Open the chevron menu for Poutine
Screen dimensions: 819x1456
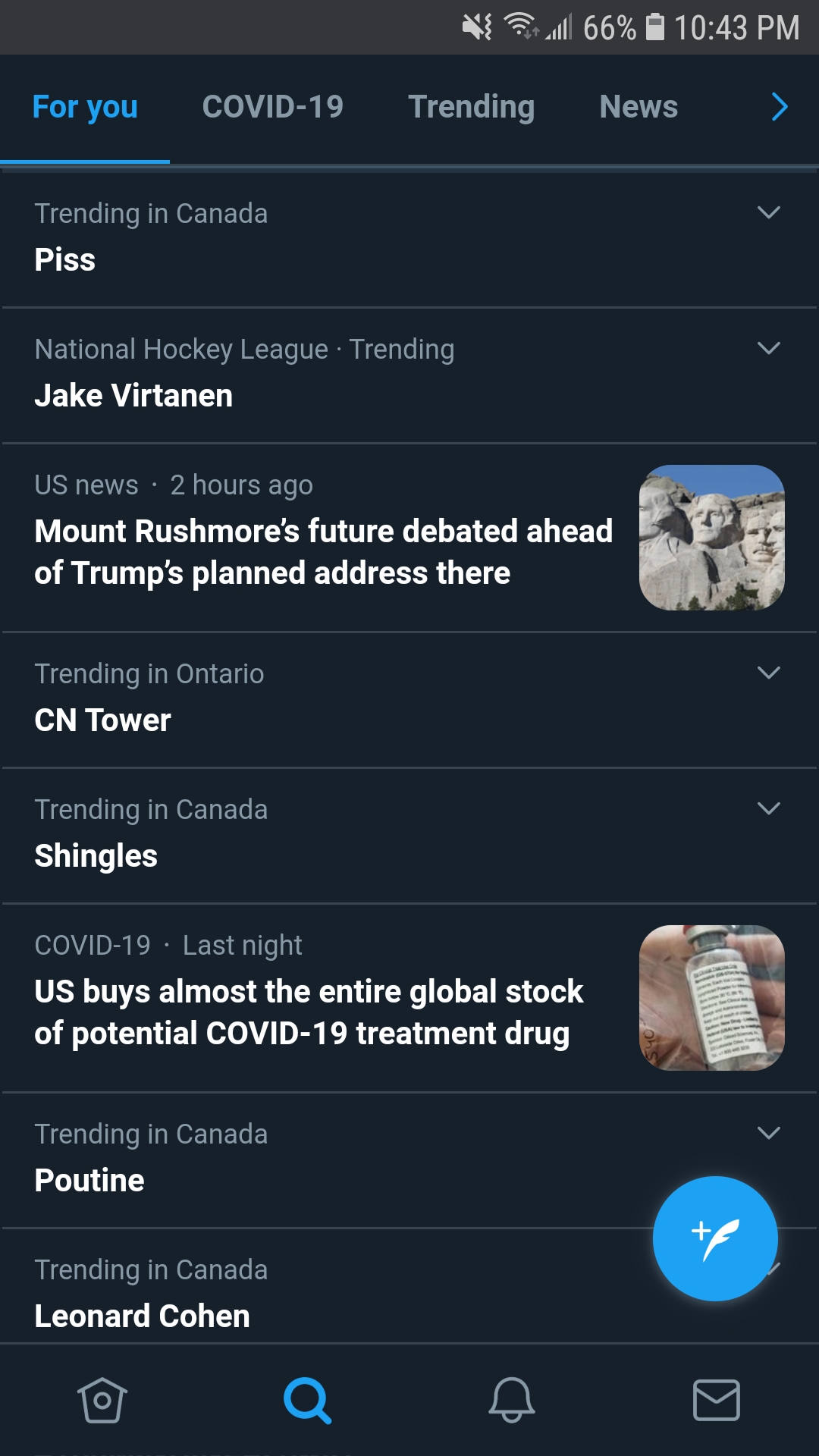[769, 1134]
